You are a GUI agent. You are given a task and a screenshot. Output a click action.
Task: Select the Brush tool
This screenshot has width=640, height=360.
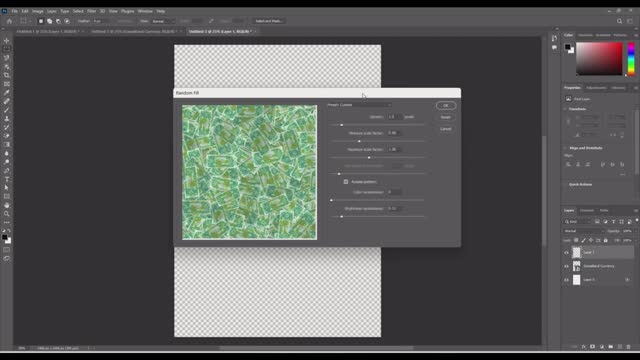[7, 110]
